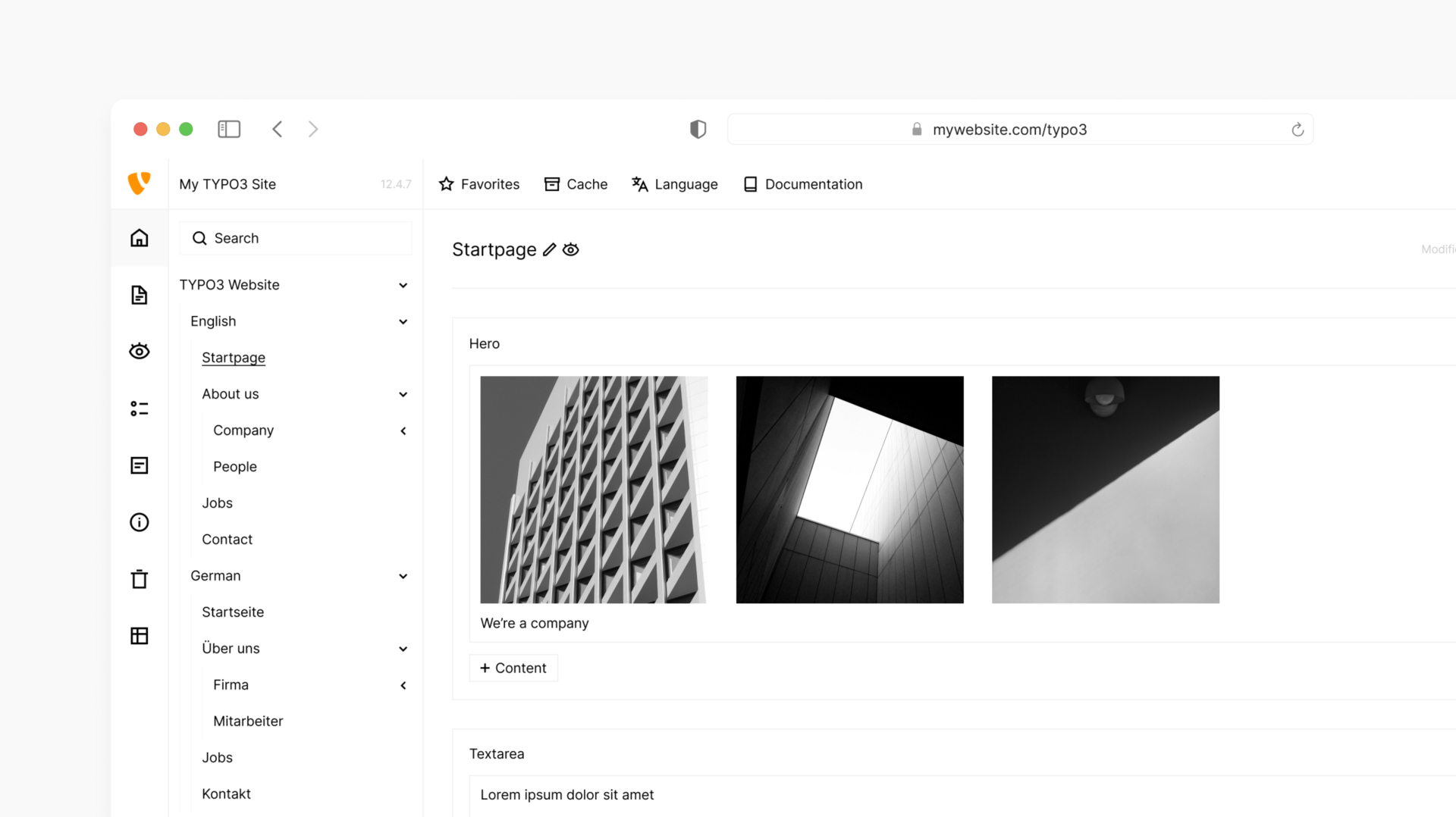Collapse the Über uns tree branch
The image size is (1456, 817).
403,649
